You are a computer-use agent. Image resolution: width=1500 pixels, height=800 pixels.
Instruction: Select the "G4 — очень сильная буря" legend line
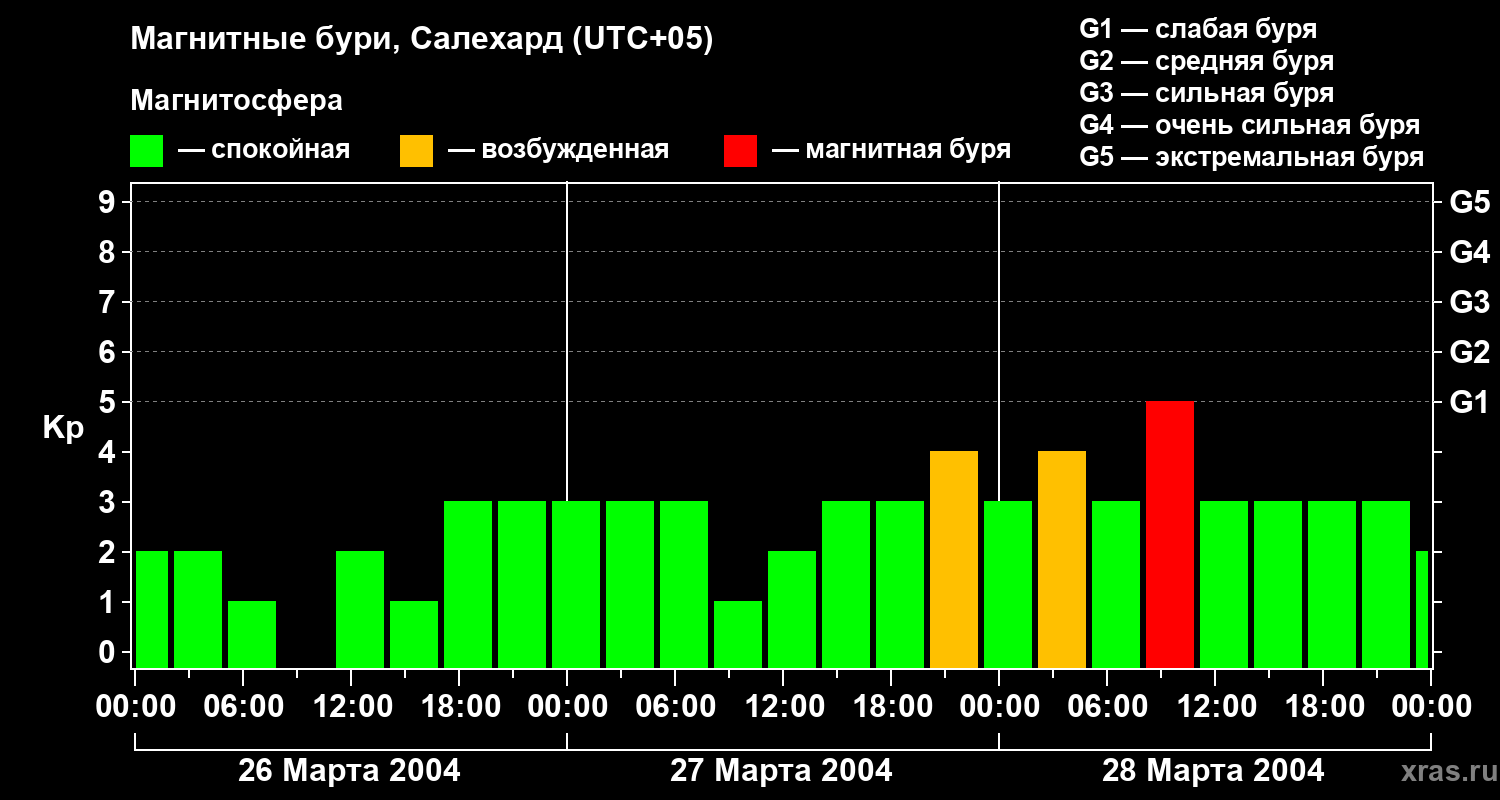(1250, 125)
